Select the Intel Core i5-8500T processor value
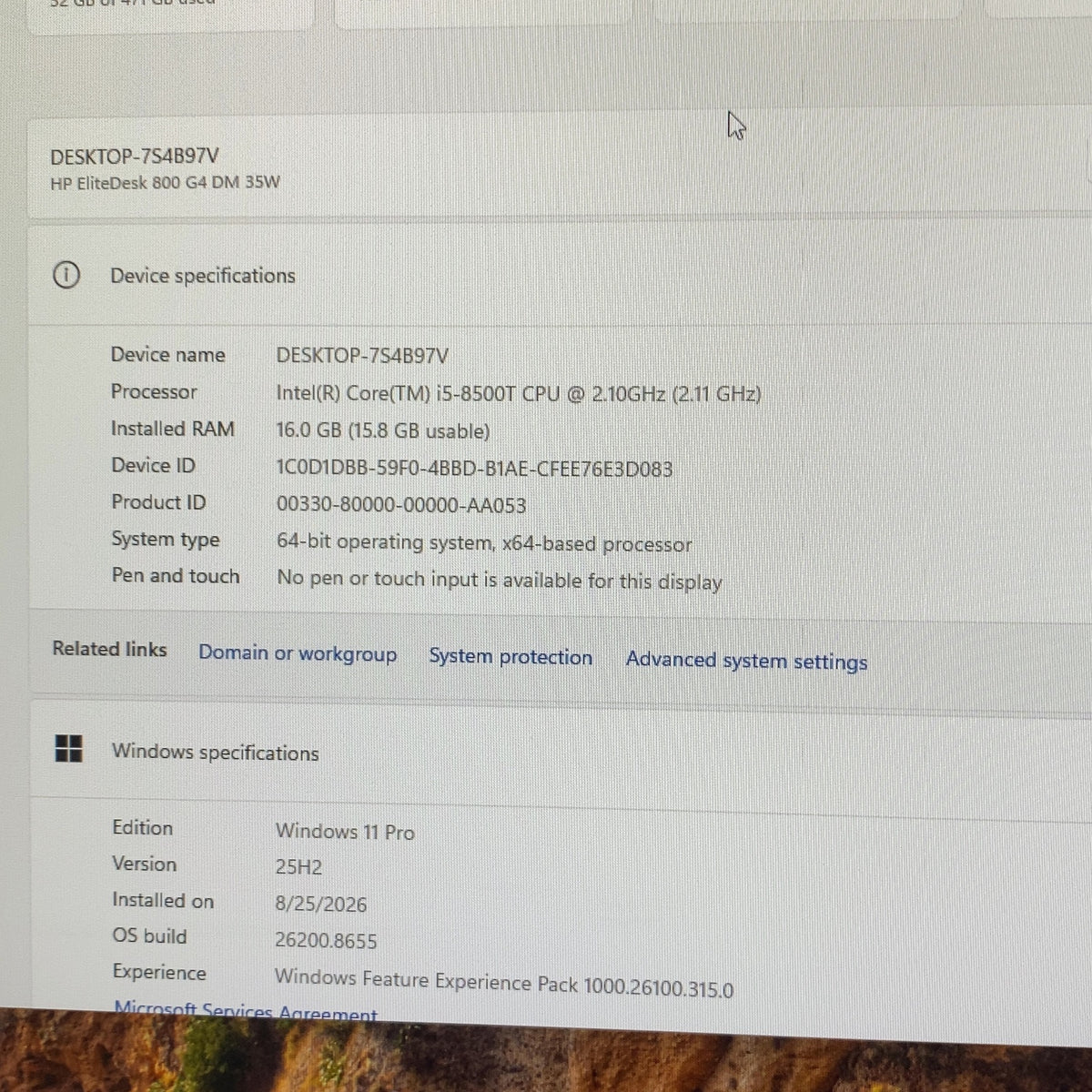The image size is (1092, 1092). pos(519,394)
